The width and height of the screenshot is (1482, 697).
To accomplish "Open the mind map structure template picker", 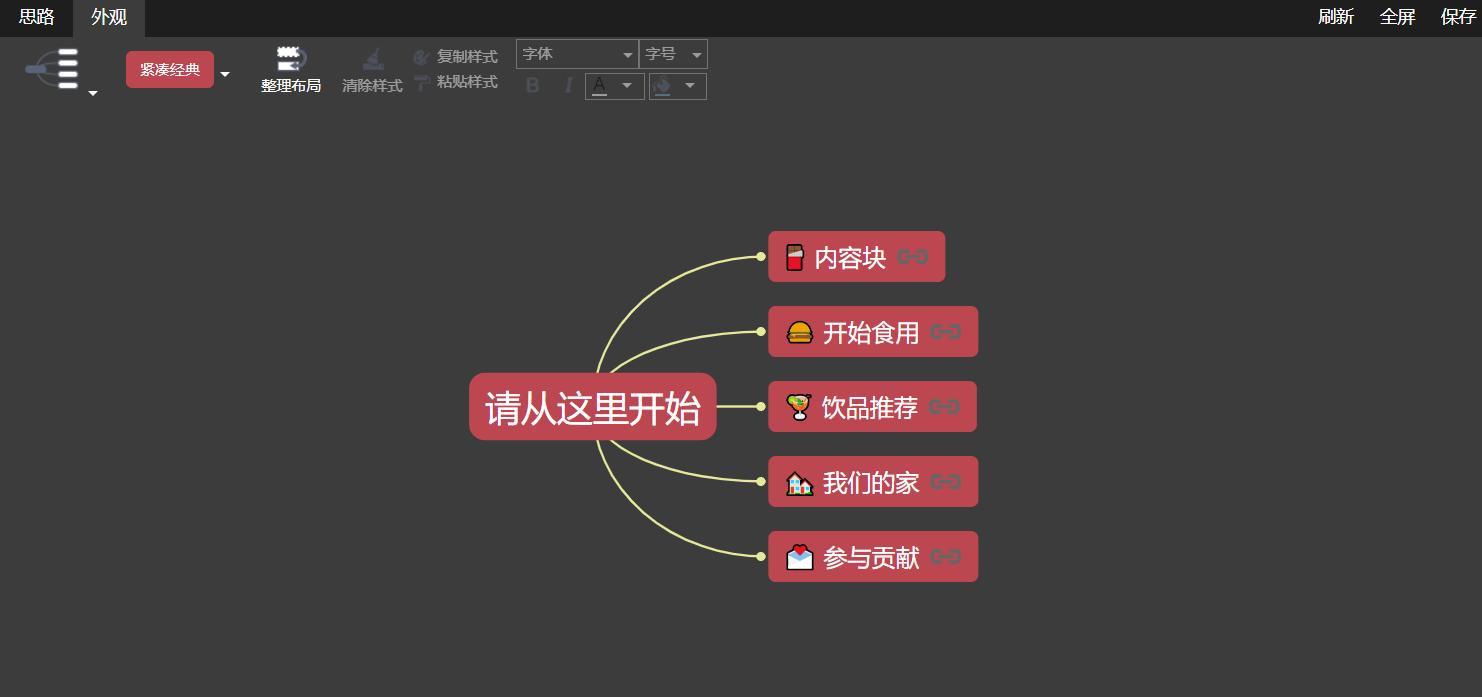I will (x=53, y=68).
